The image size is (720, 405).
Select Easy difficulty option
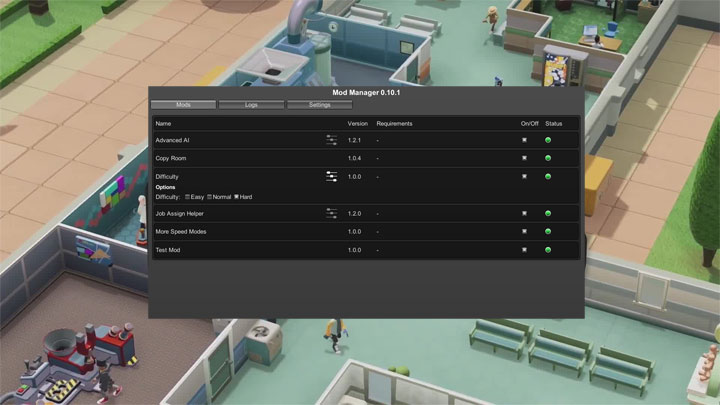[x=194, y=197]
